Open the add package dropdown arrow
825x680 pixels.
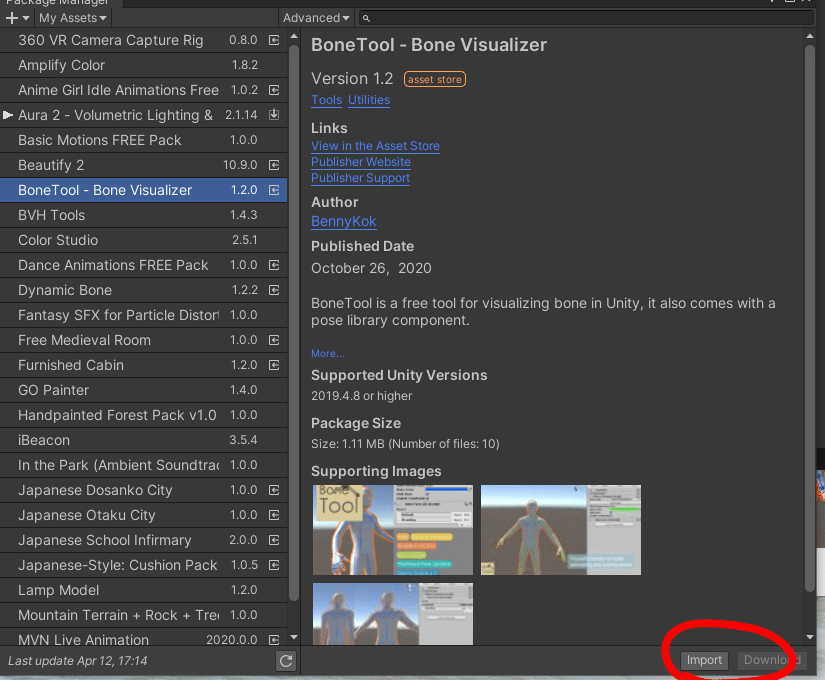(26, 18)
